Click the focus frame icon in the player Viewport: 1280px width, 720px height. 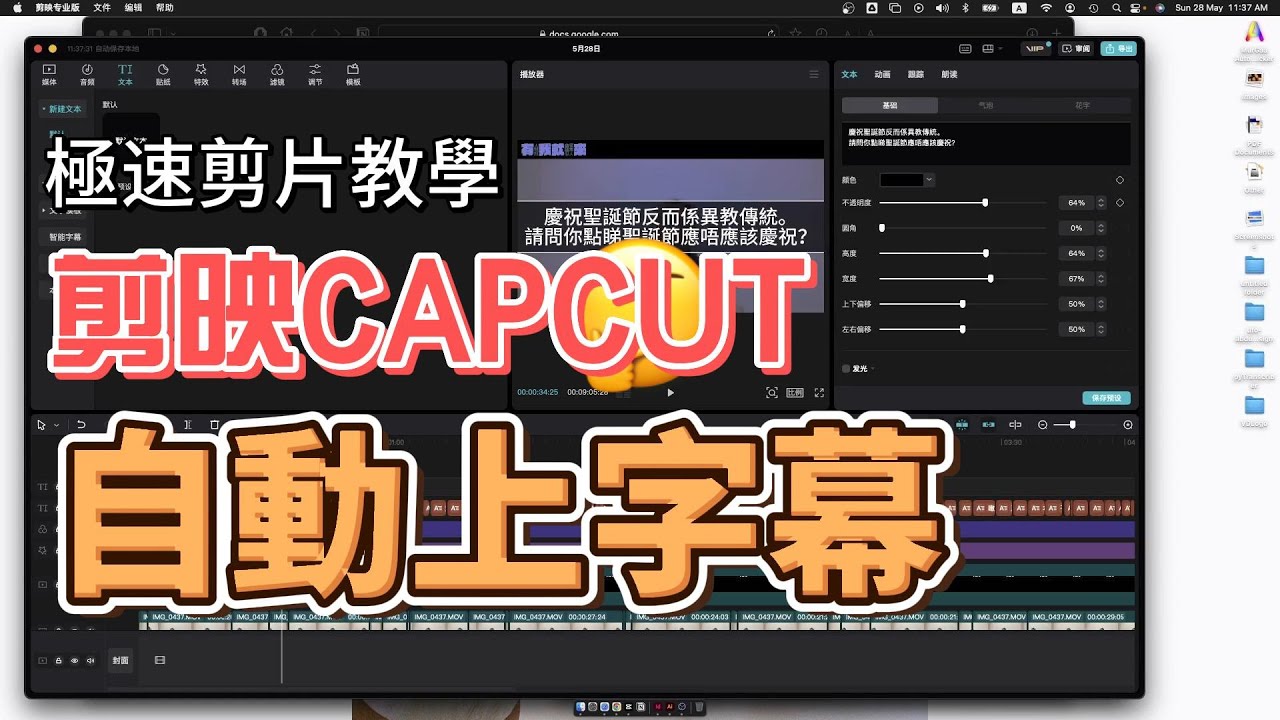click(771, 392)
